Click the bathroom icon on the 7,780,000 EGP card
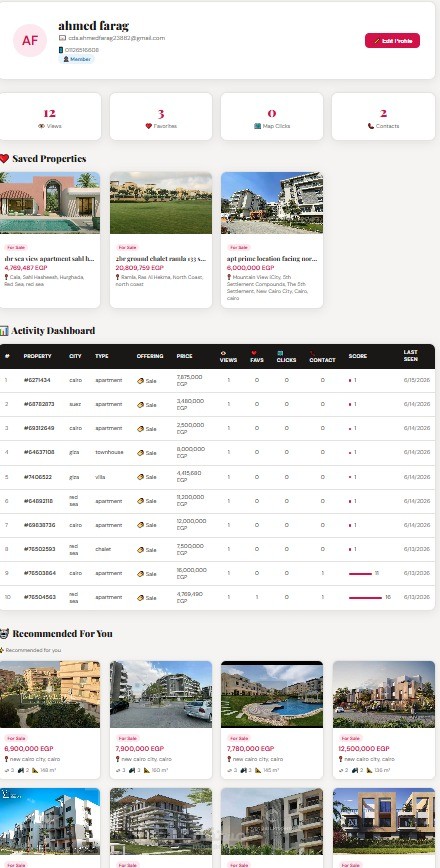440x868 pixels. coord(243,770)
